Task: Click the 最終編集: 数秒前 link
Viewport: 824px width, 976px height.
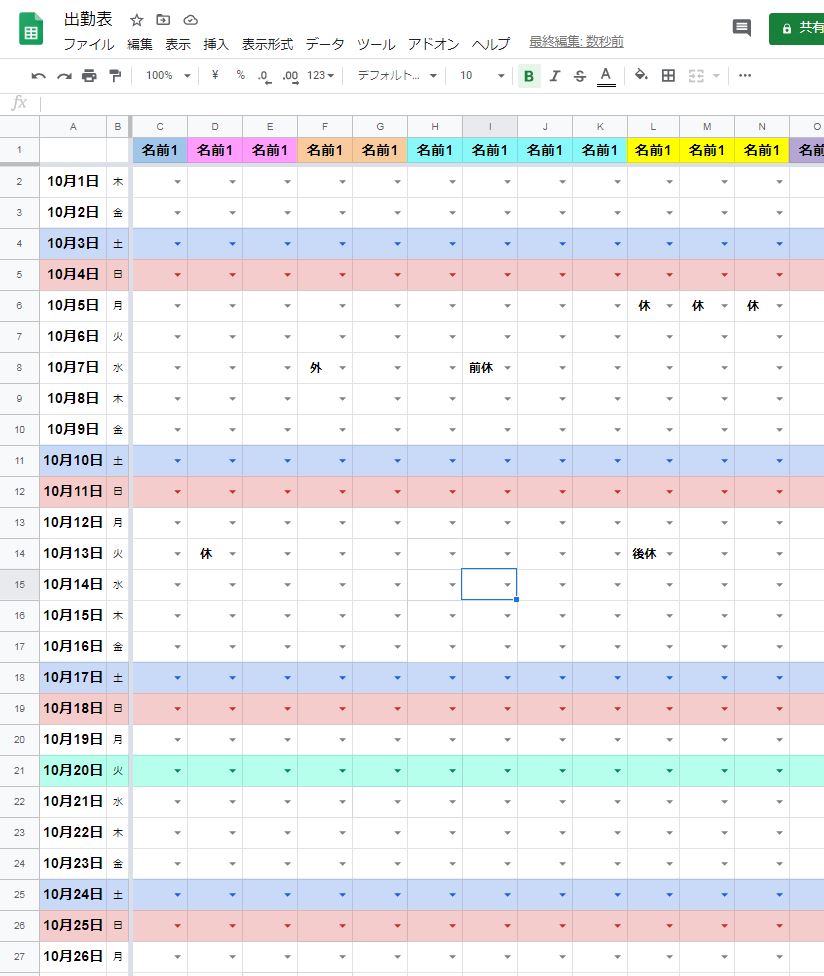Action: (576, 42)
